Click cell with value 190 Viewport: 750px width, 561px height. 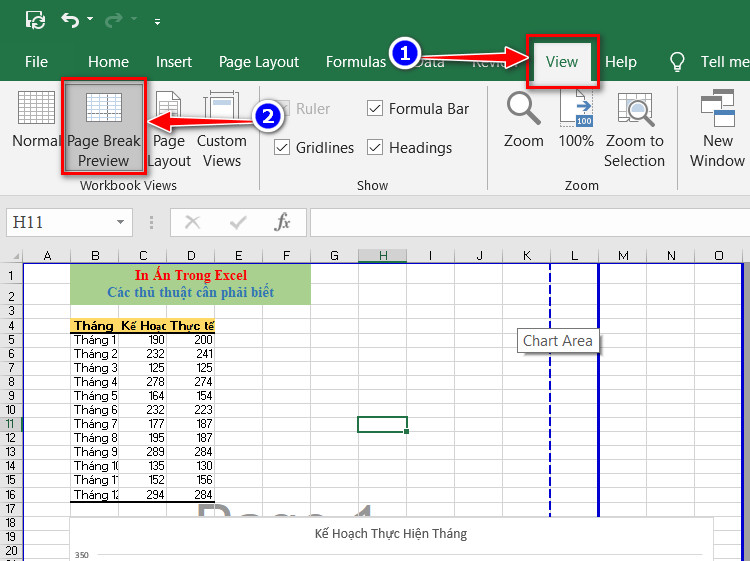coord(143,340)
